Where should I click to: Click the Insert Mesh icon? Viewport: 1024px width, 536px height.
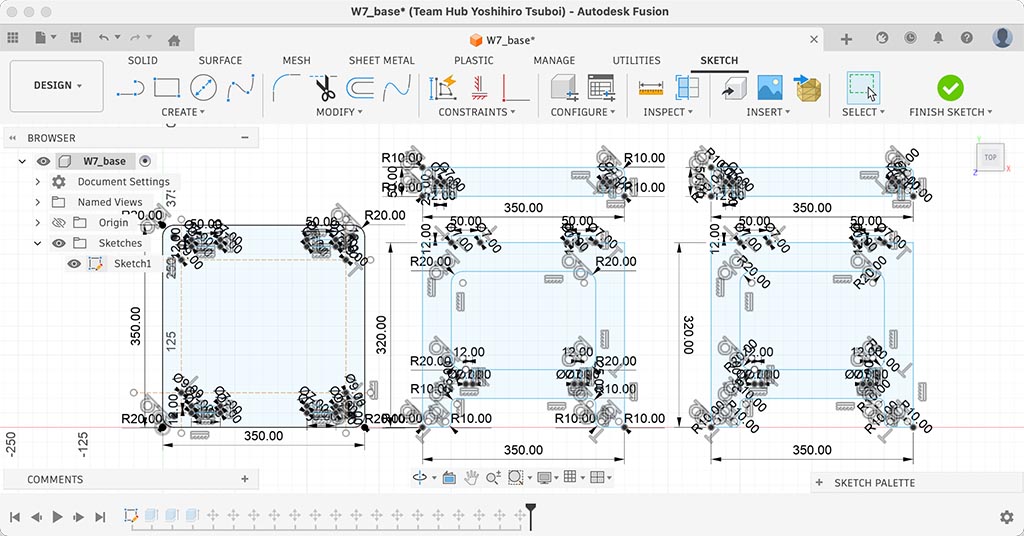(808, 87)
